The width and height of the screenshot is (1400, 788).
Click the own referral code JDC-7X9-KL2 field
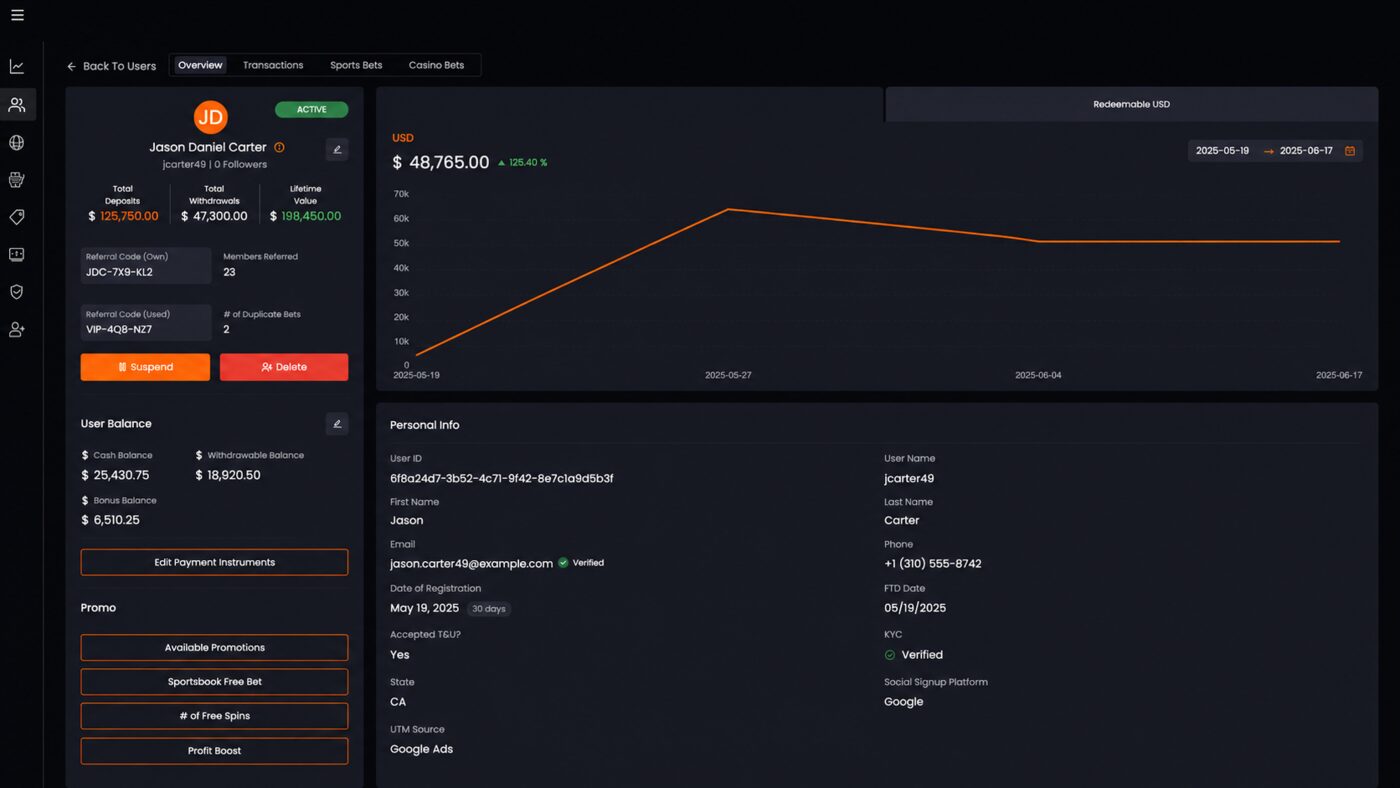(x=146, y=265)
